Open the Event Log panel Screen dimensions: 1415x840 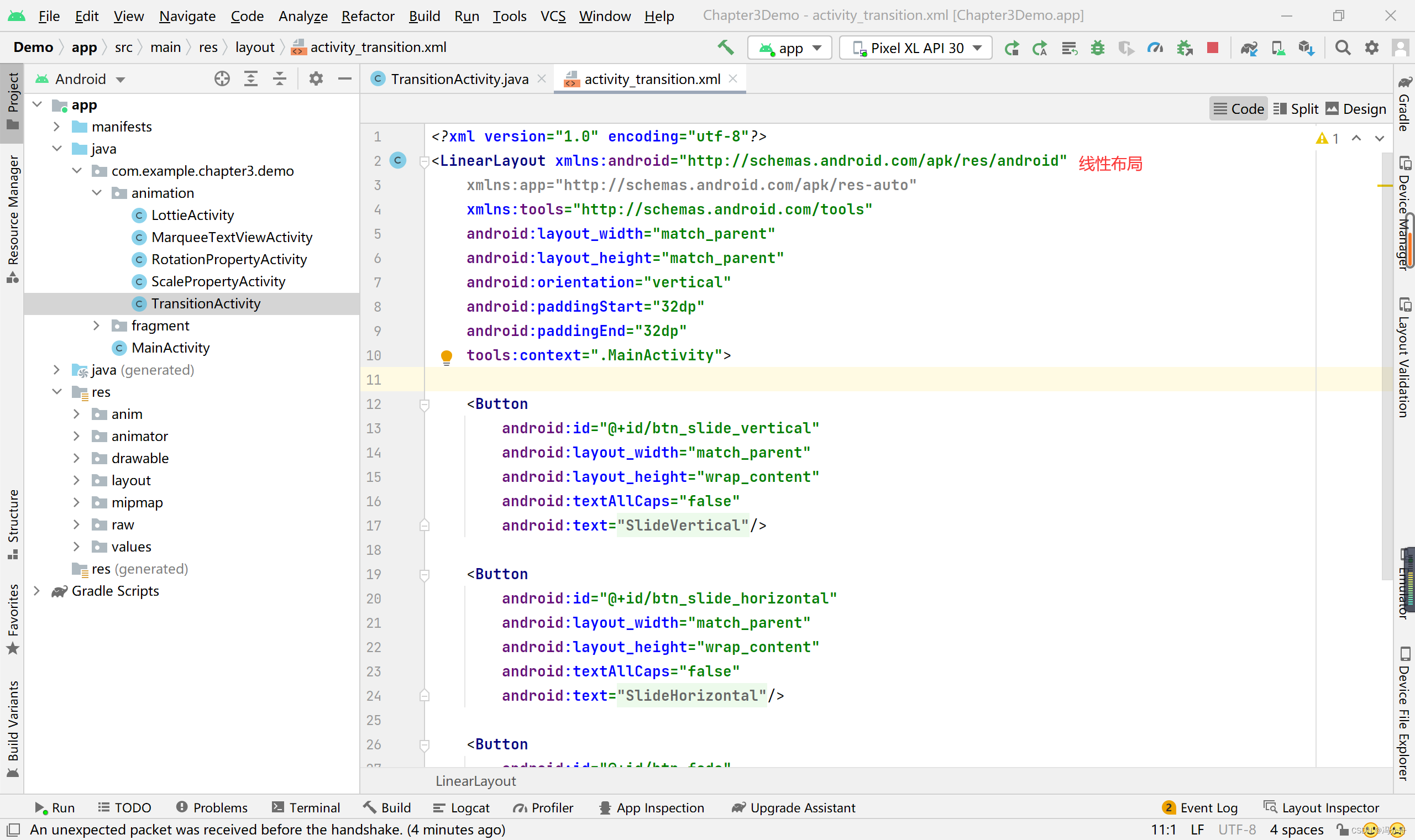[1201, 808]
